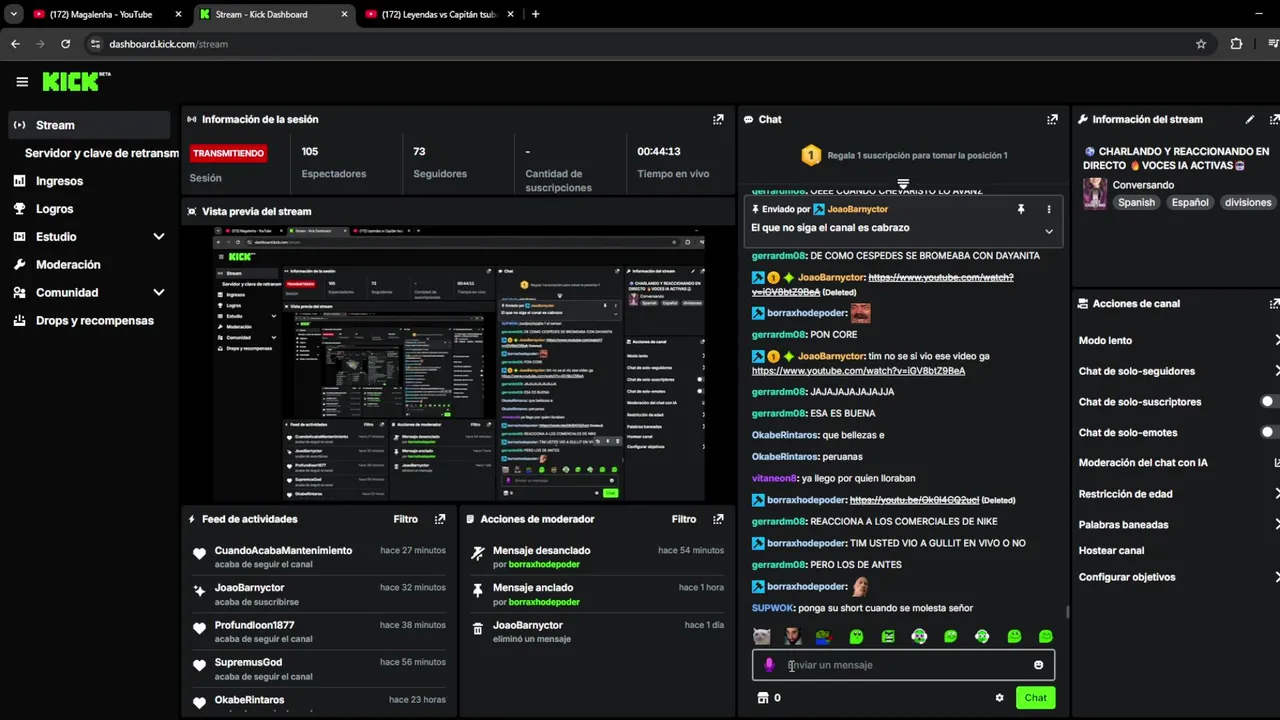Click the green Chat send button
The height and width of the screenshot is (720, 1280).
[1035, 698]
